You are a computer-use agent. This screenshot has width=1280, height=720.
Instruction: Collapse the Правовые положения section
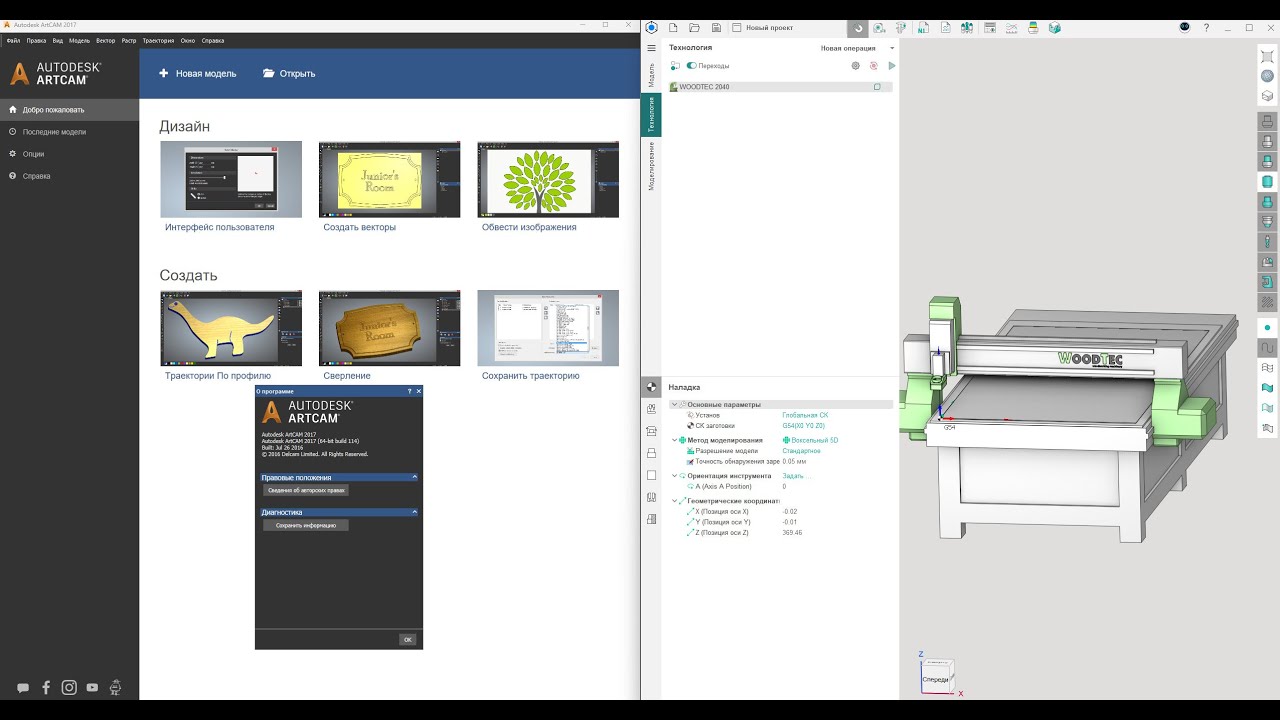(414, 477)
